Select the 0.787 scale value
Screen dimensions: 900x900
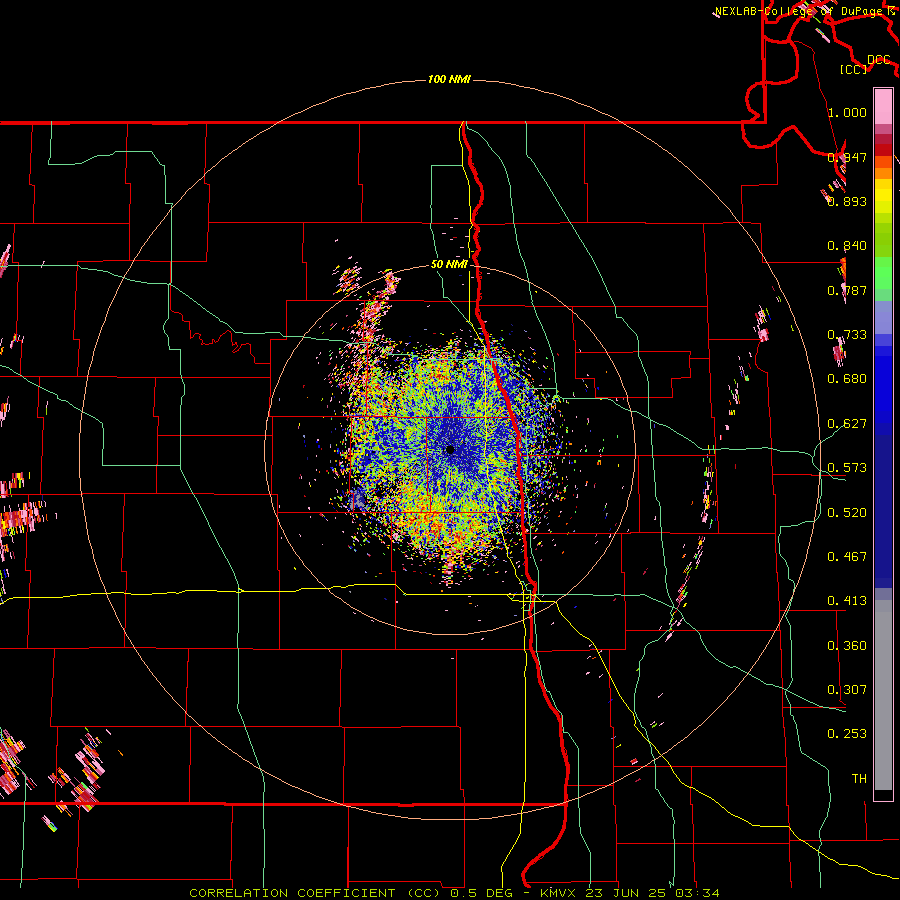pos(847,290)
